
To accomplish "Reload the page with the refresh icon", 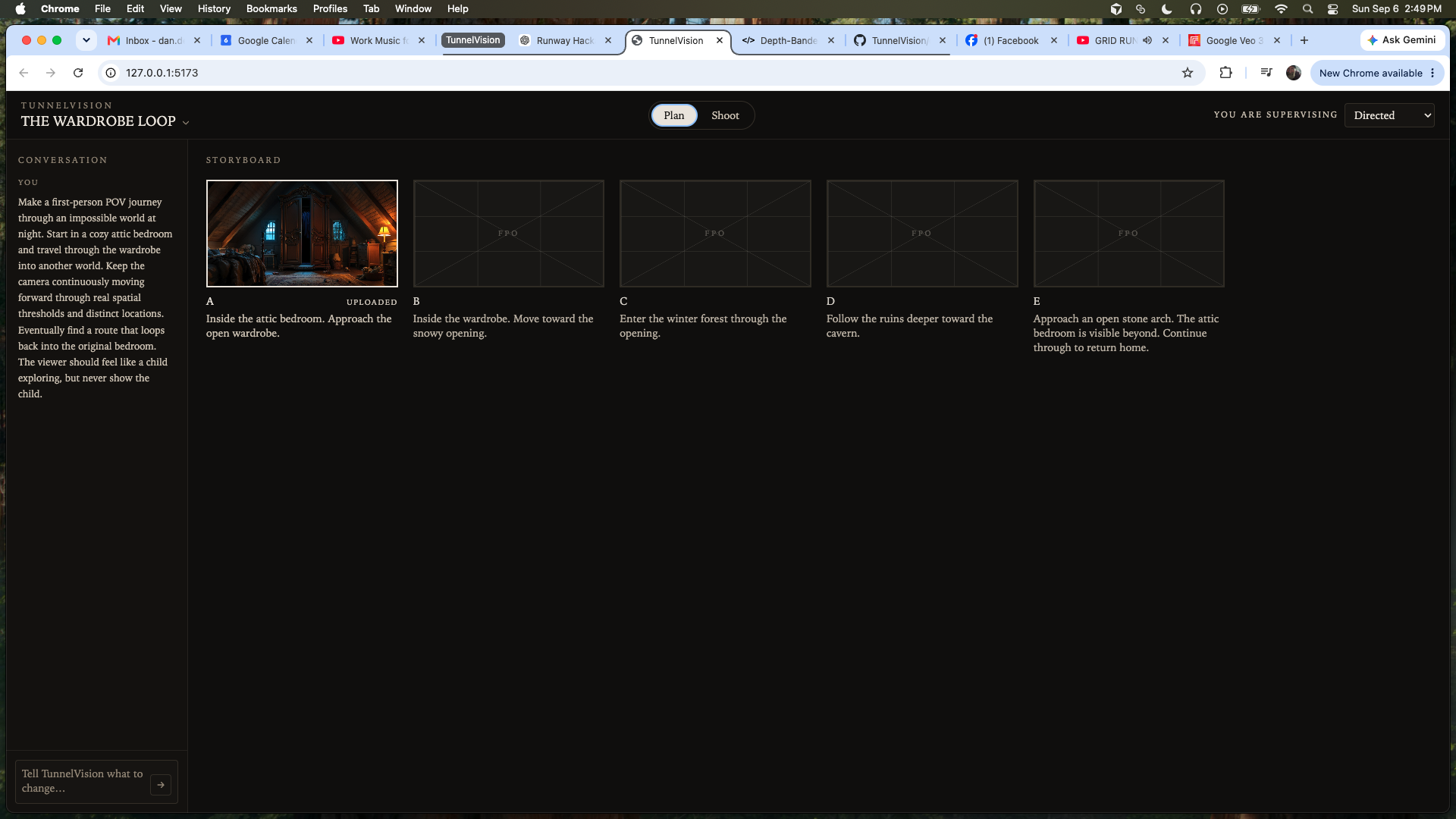I will 78,73.
